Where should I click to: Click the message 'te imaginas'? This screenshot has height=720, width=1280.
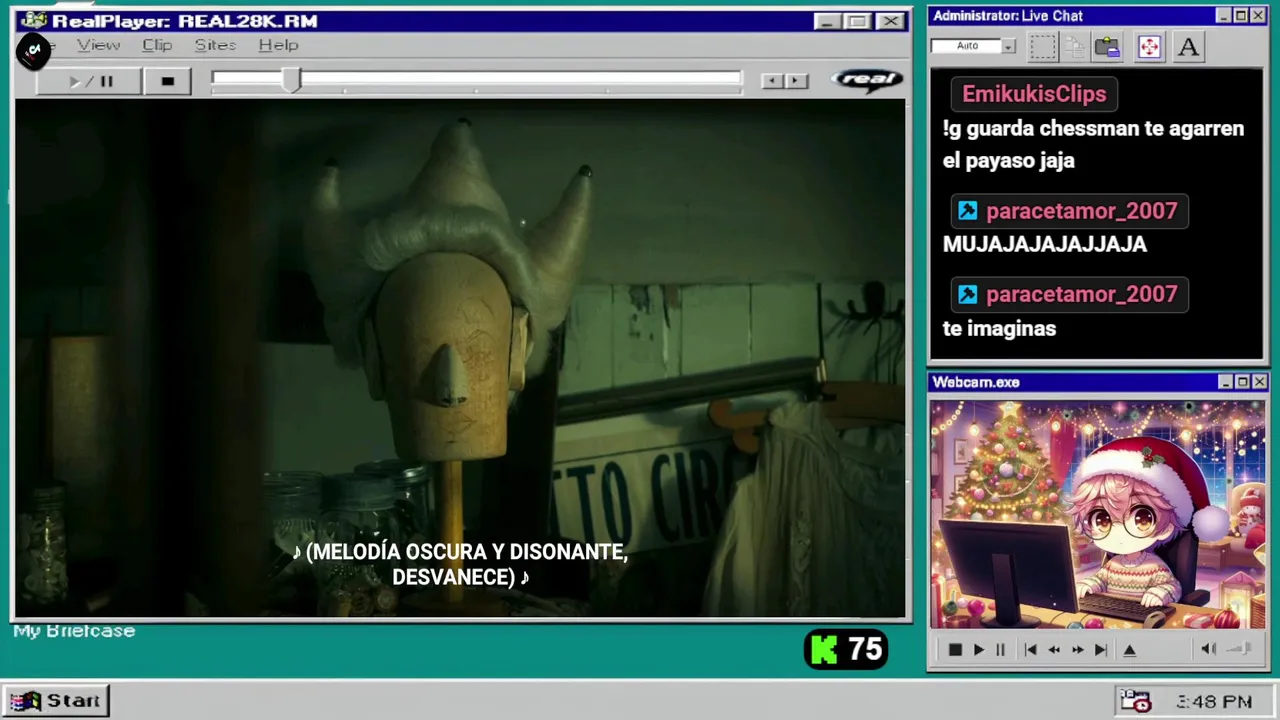(x=999, y=328)
